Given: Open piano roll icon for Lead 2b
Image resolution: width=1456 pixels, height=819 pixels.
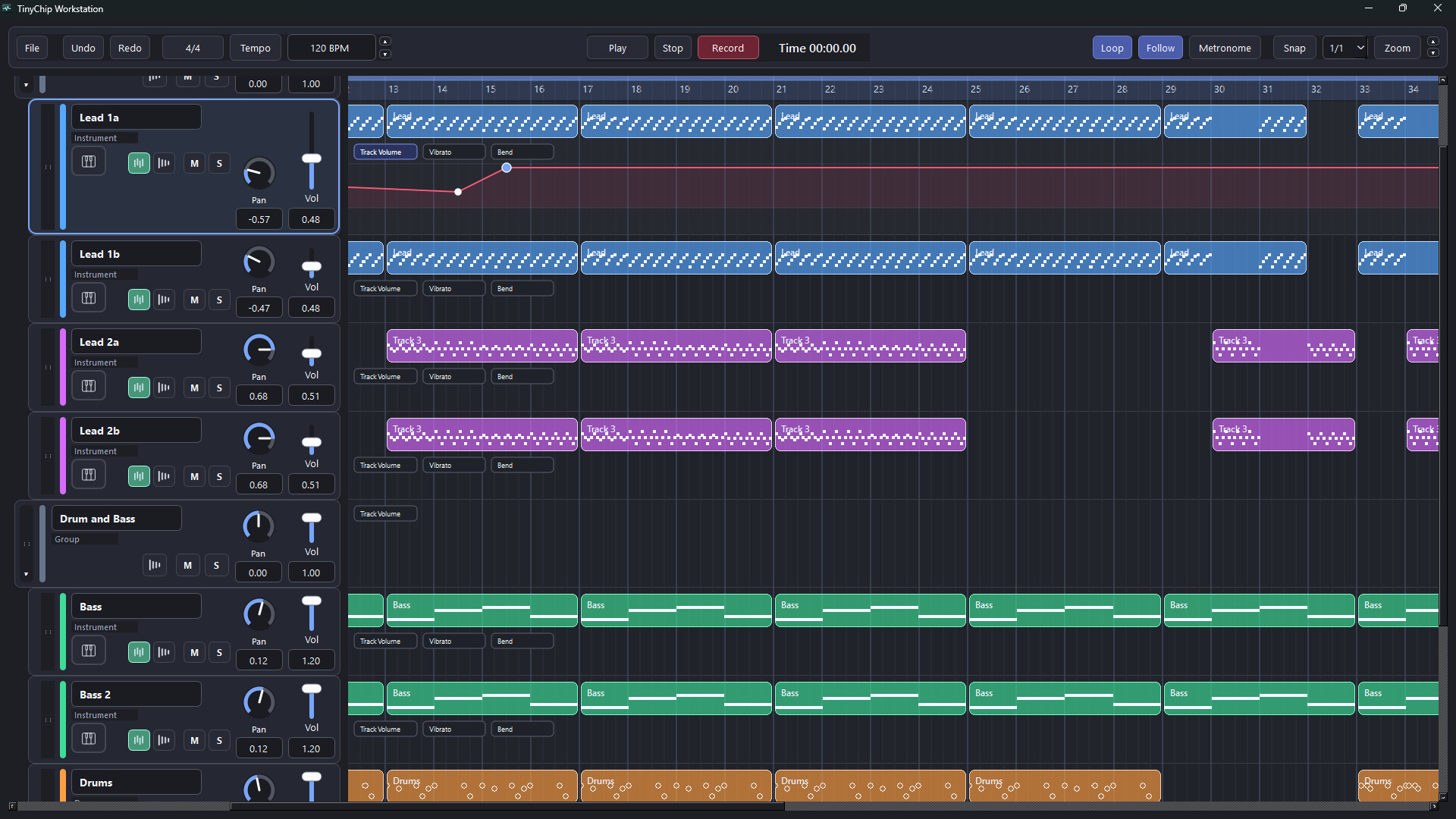Looking at the screenshot, I should tap(89, 475).
